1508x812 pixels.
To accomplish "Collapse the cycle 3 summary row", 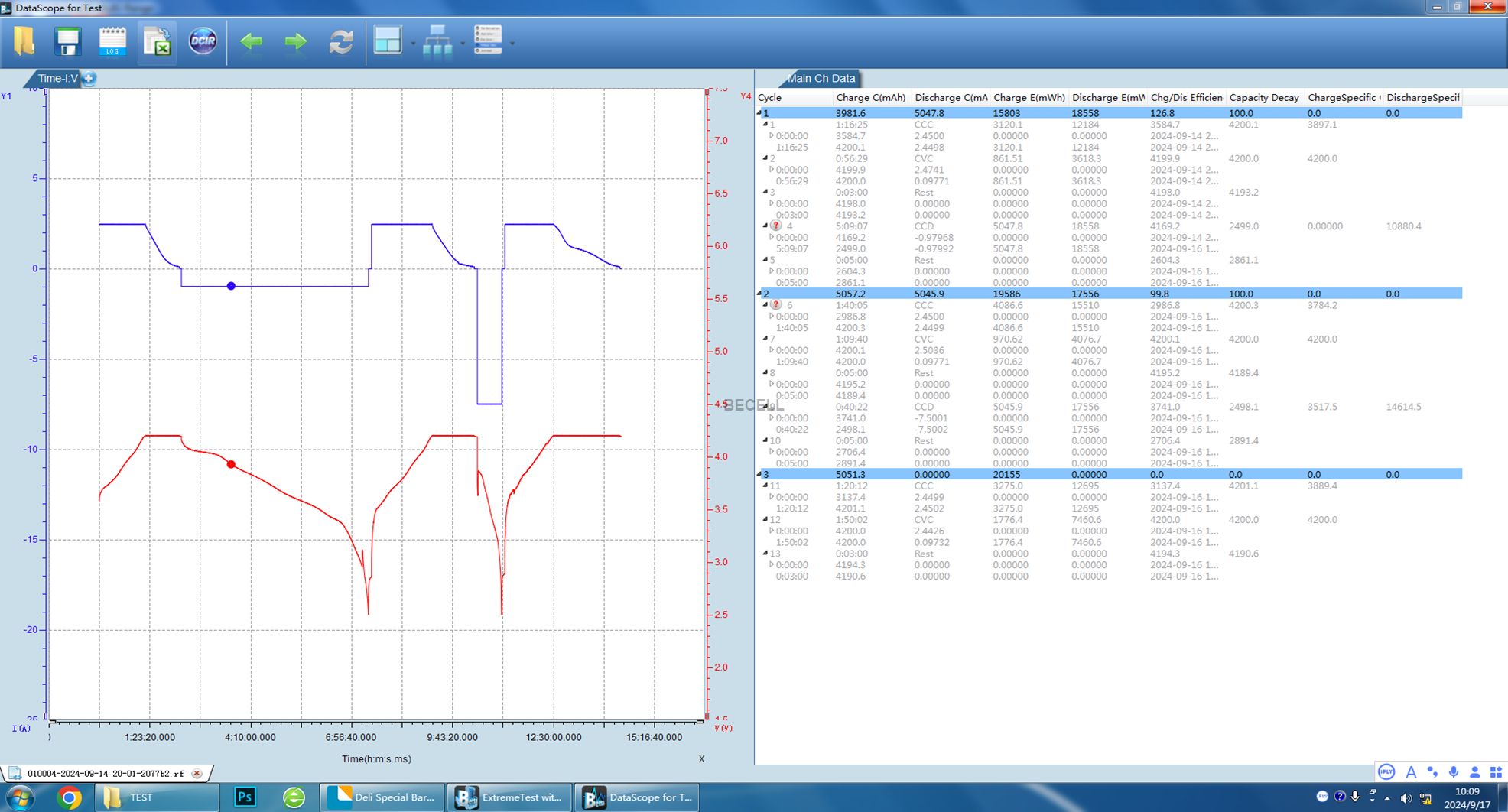I will [x=759, y=474].
